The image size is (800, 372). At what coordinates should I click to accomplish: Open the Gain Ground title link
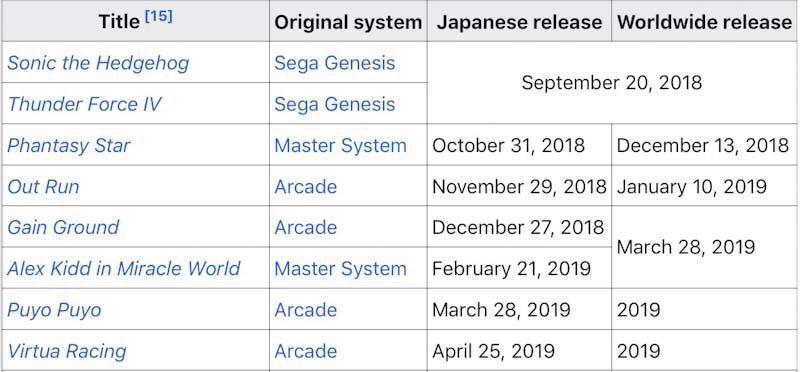(63, 227)
